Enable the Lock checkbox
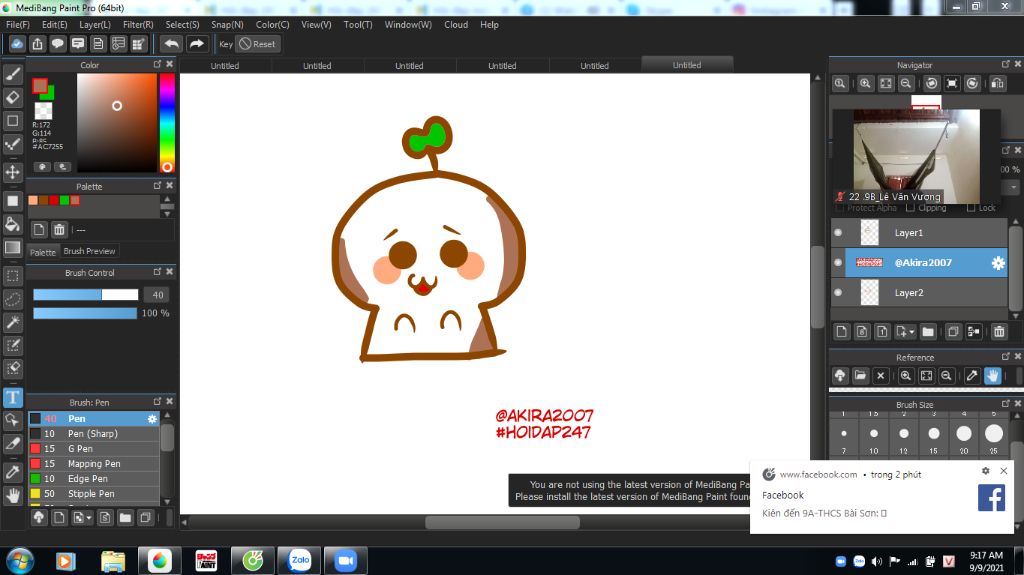Screen dimensions: 1024x575 tap(971, 208)
